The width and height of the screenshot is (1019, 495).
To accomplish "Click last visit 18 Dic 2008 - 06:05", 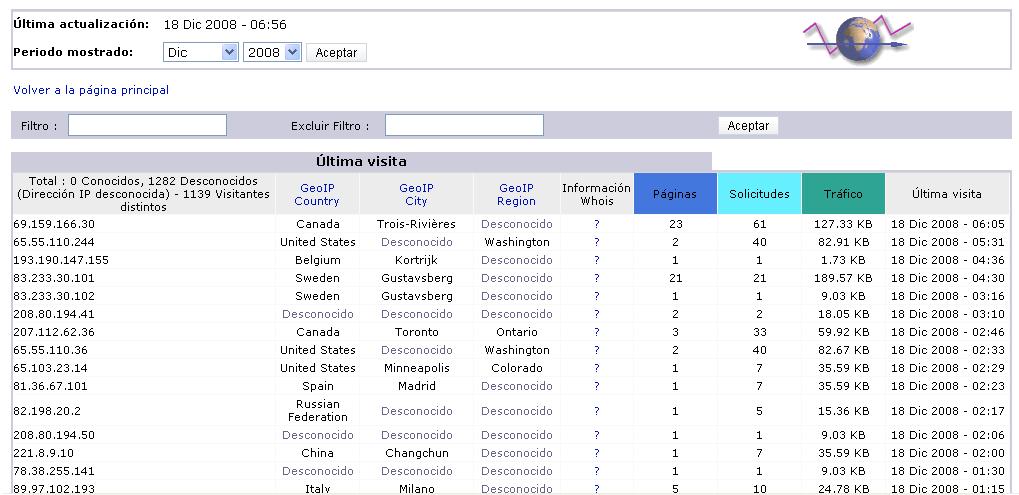I will [948, 224].
